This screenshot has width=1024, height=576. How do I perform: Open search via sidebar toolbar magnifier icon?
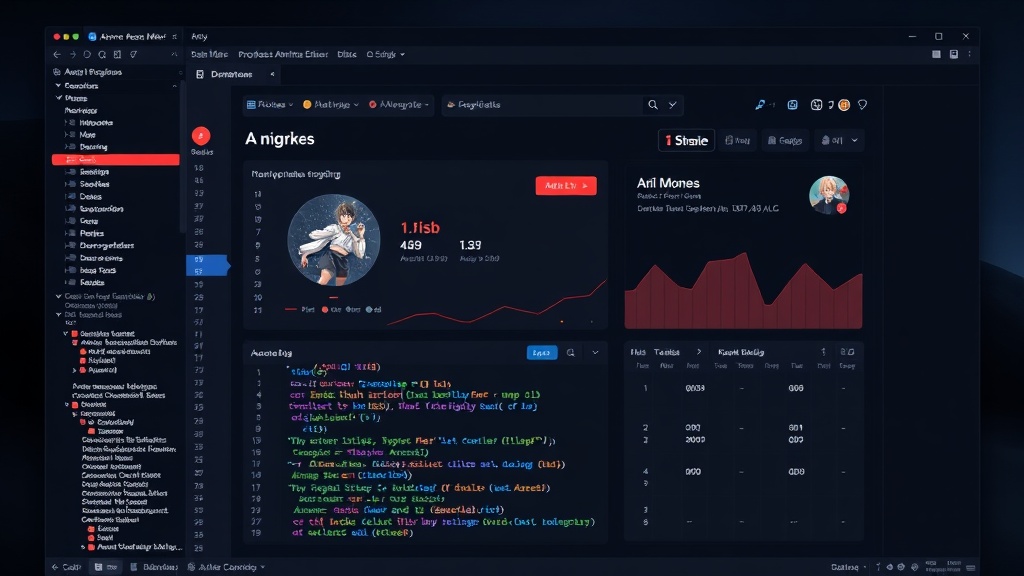[x=102, y=55]
